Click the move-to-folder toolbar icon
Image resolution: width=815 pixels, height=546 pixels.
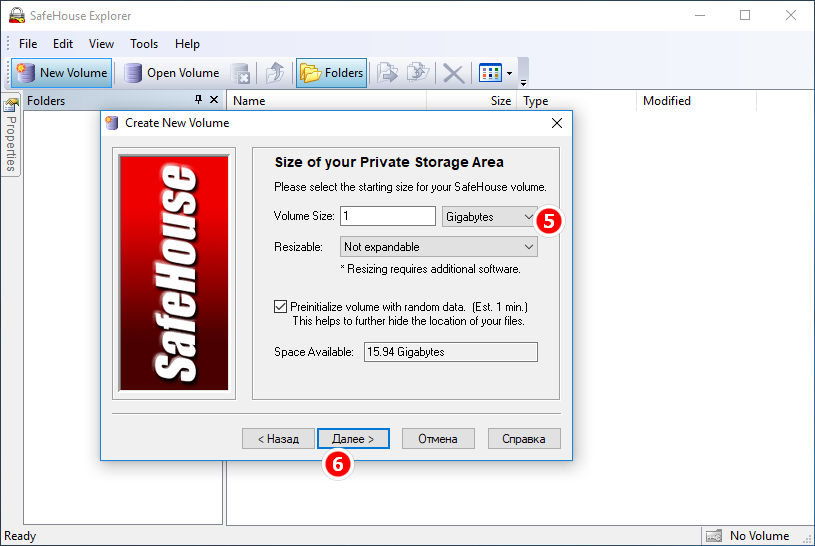[418, 73]
